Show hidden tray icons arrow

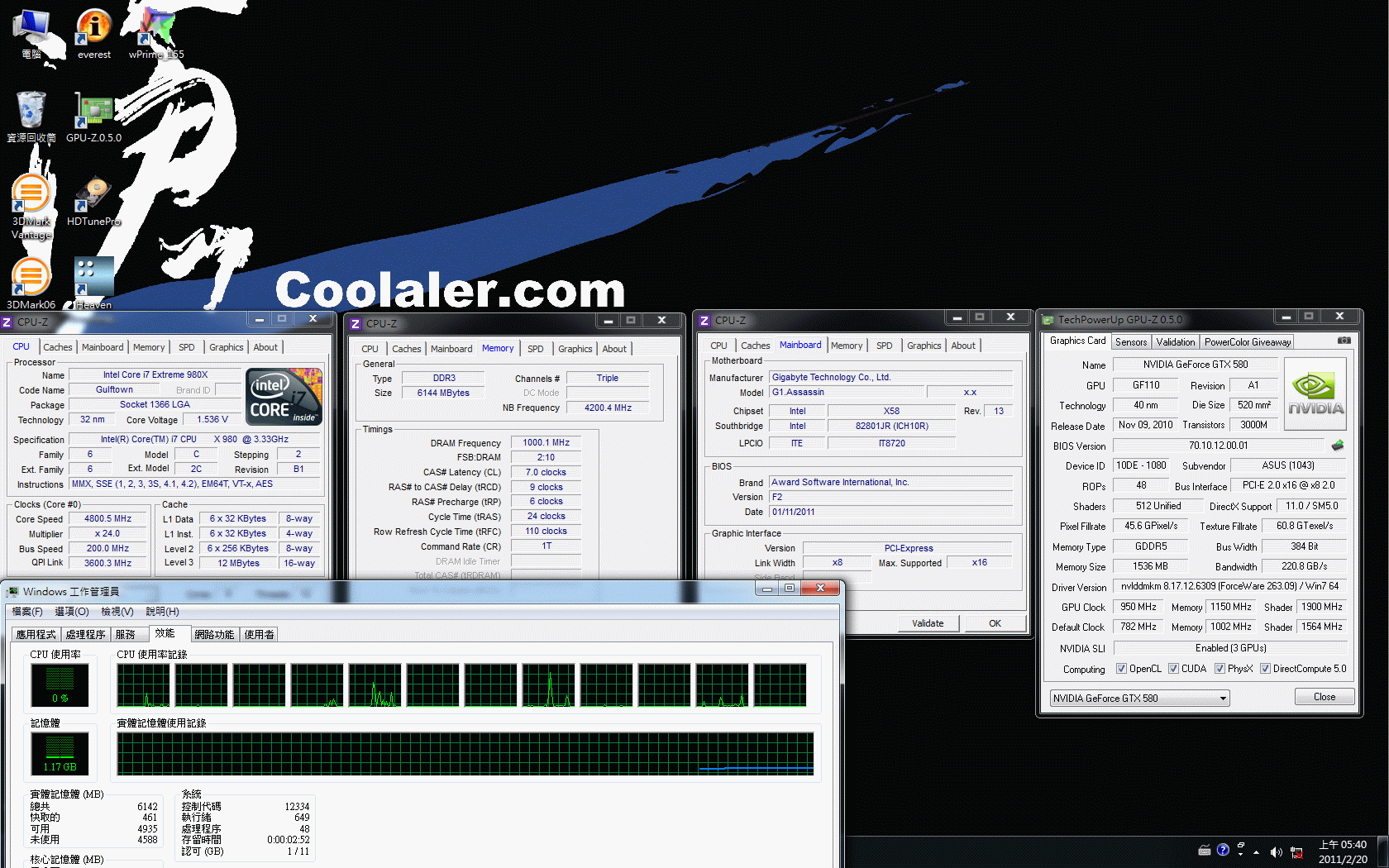tap(1257, 851)
